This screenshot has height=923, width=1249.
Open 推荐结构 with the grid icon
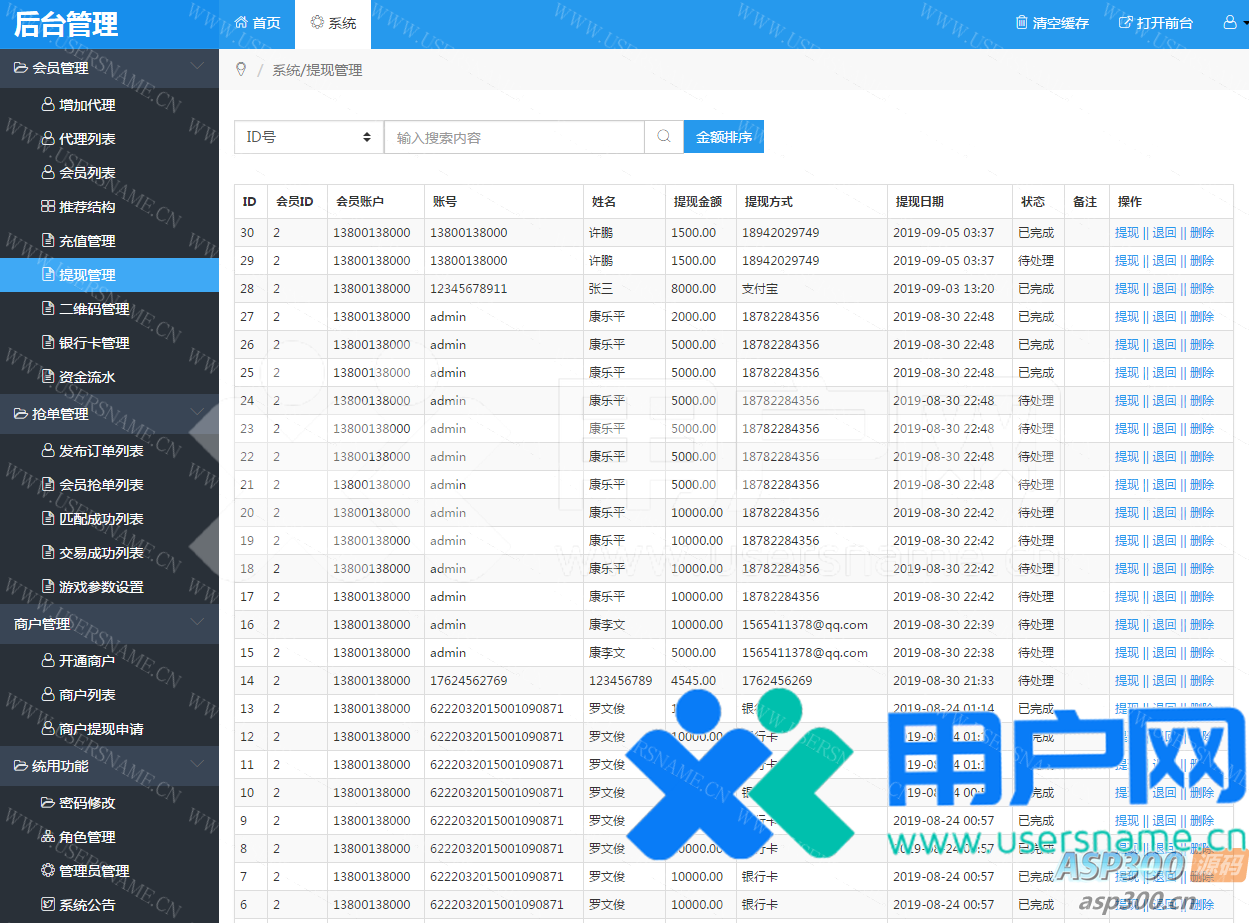(47, 207)
